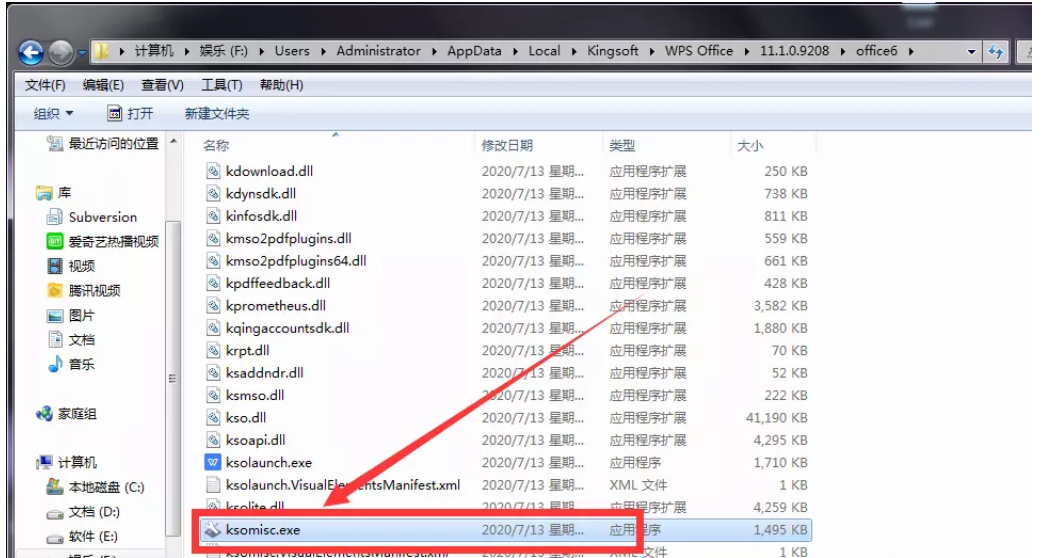Open the 帮助(H) menu
1045x558 pixels.
(x=281, y=85)
